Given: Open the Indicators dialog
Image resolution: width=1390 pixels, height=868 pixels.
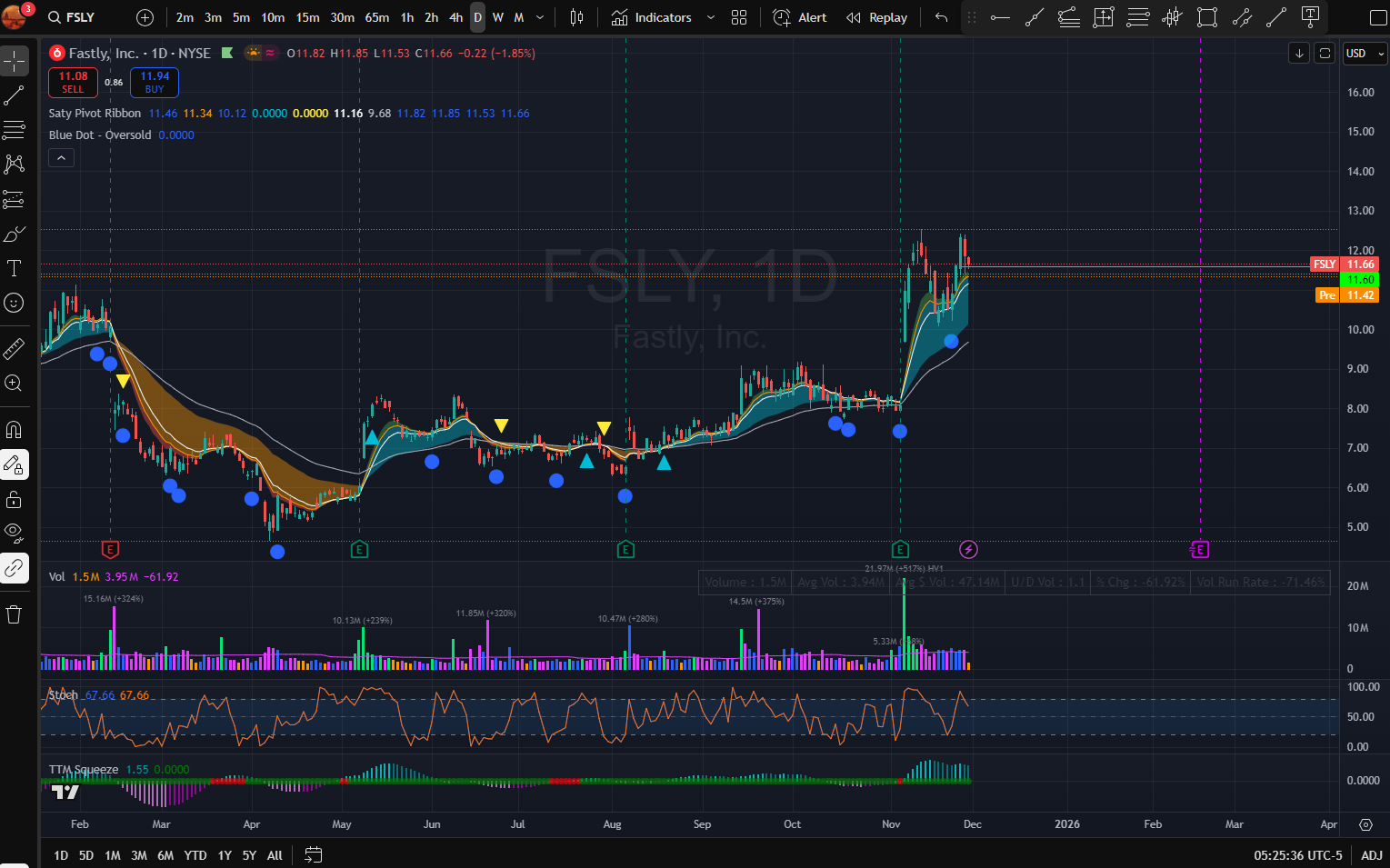Looking at the screenshot, I should [x=652, y=17].
